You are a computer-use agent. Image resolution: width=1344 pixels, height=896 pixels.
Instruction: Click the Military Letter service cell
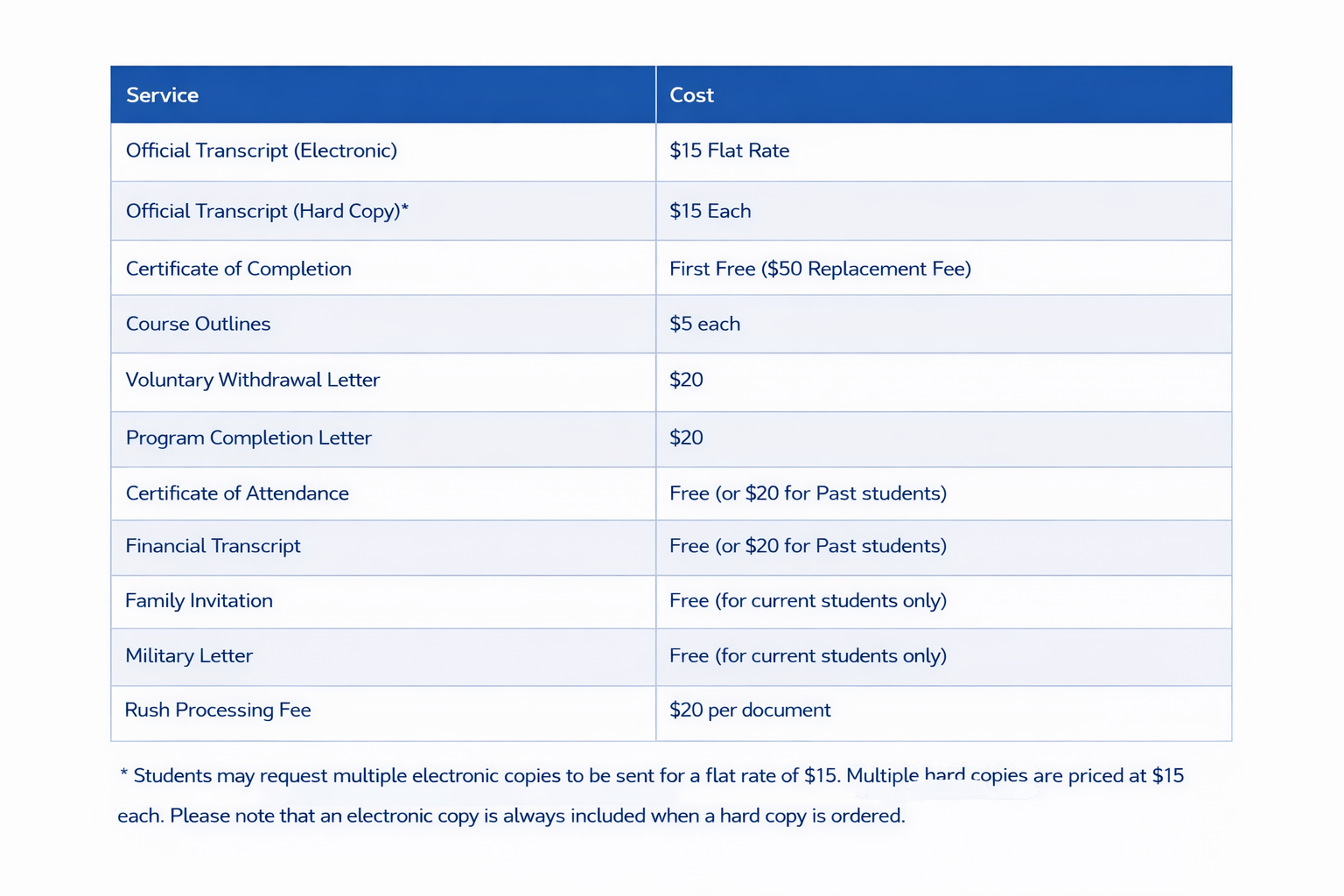189,656
